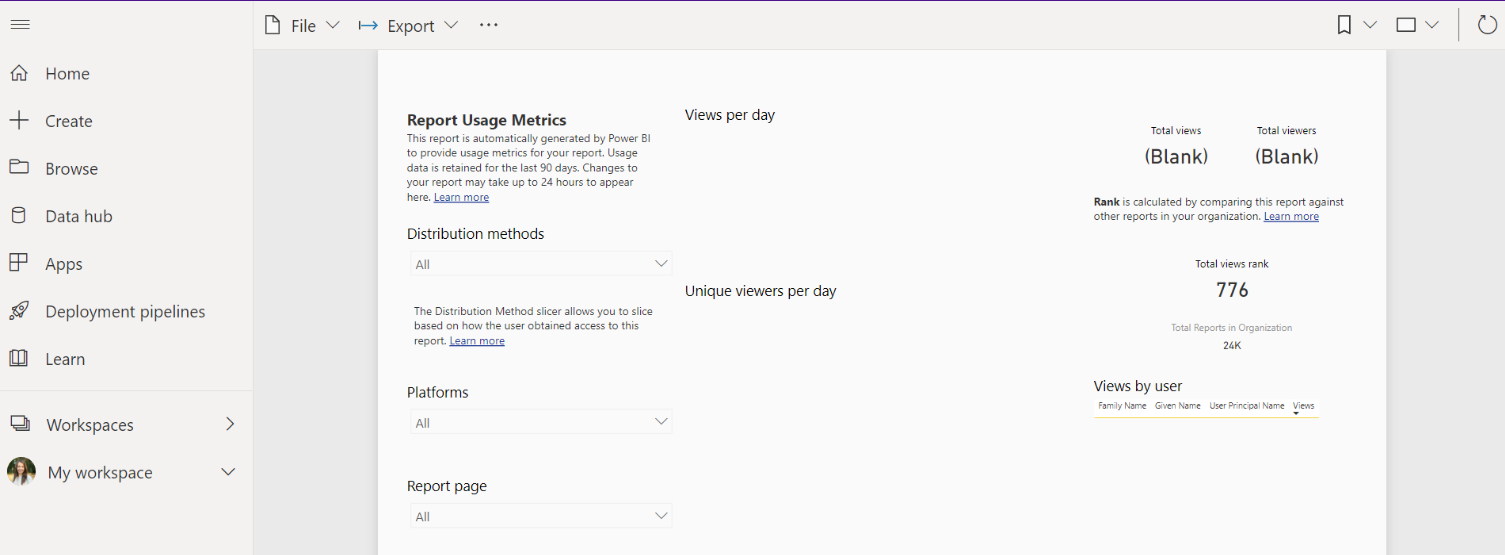This screenshot has width=1505, height=555.
Task: Click the Learn book icon
Action: 19,358
